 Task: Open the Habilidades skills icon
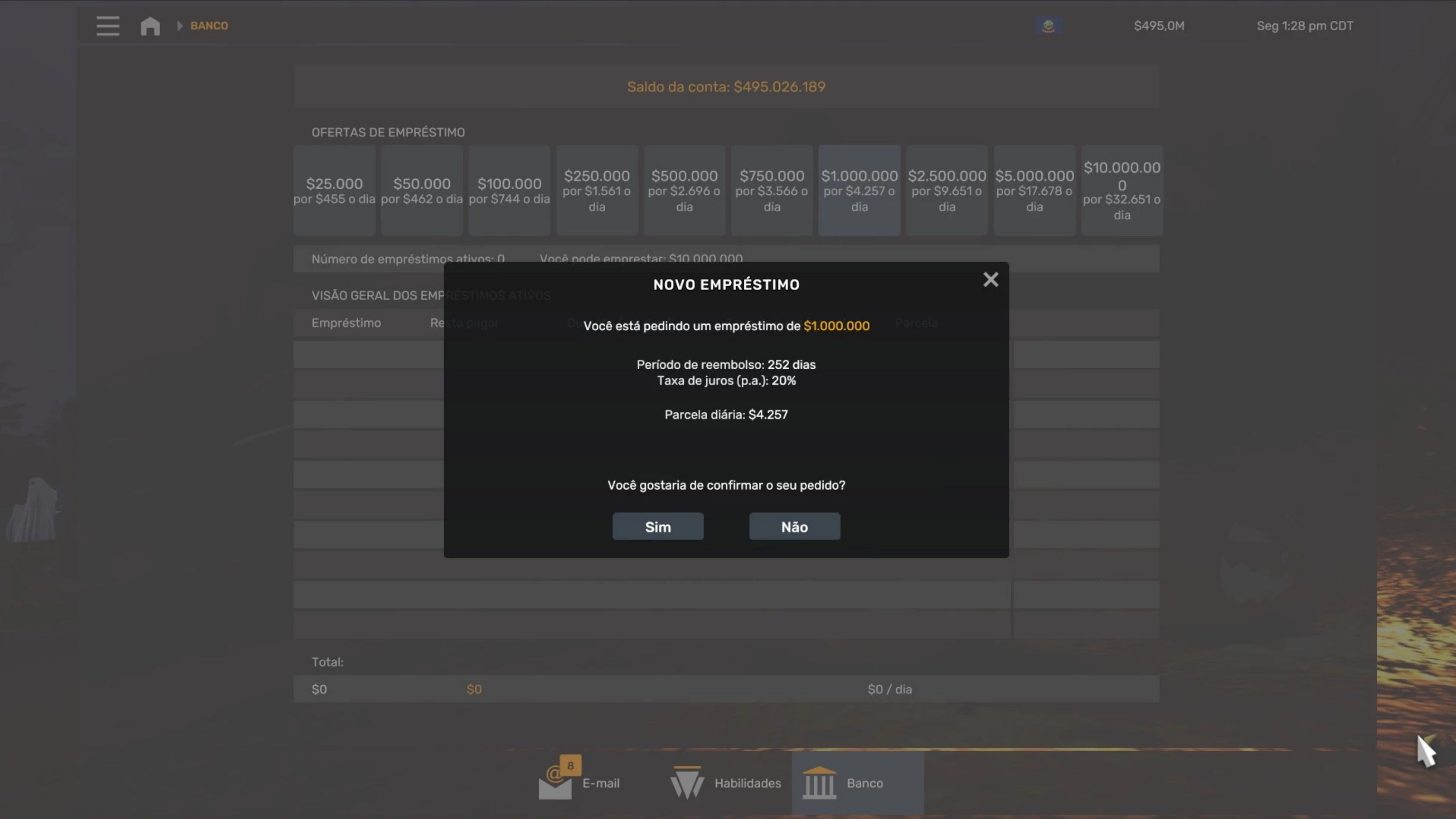687,783
